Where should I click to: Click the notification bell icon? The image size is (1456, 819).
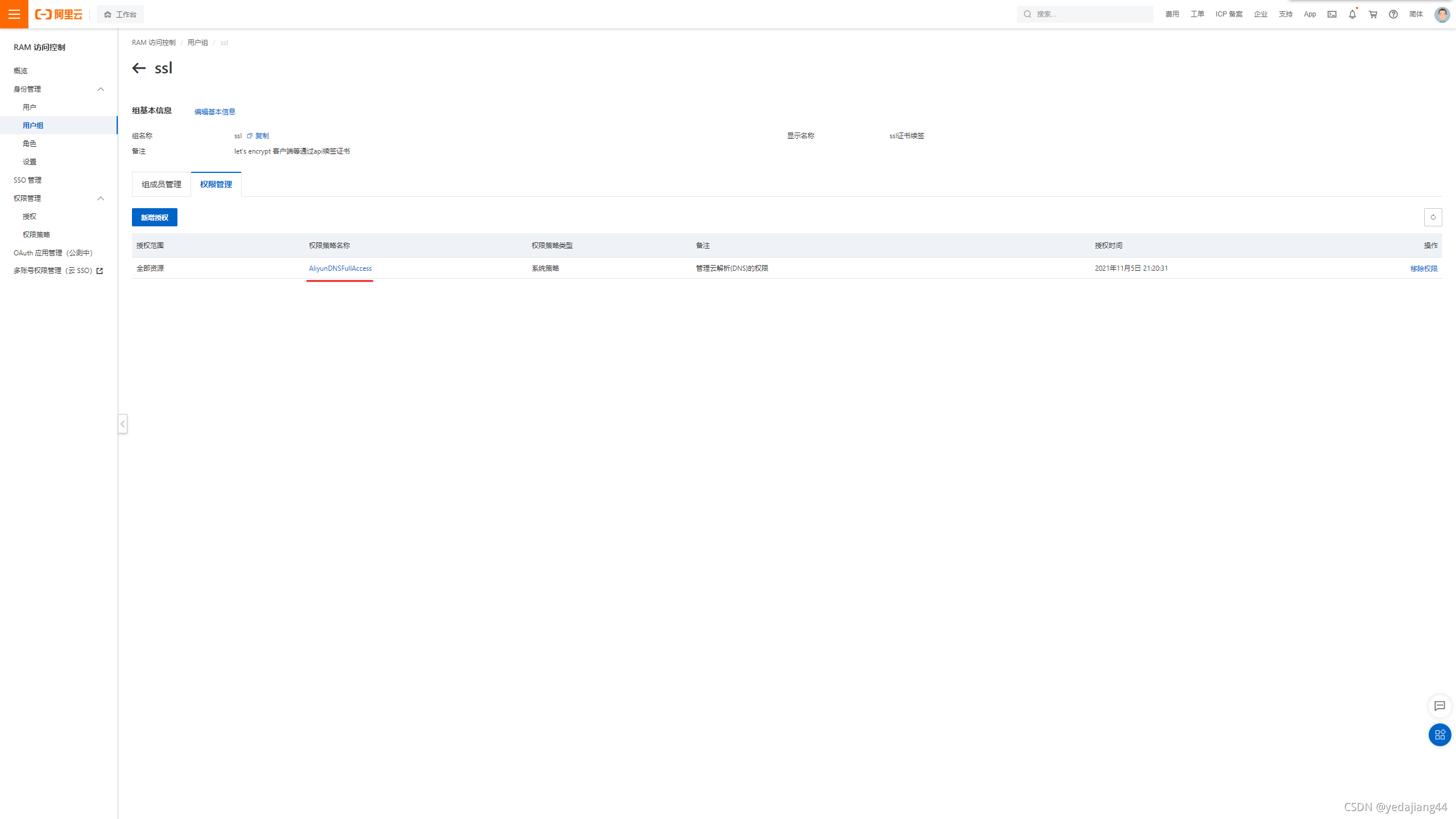[x=1352, y=14]
